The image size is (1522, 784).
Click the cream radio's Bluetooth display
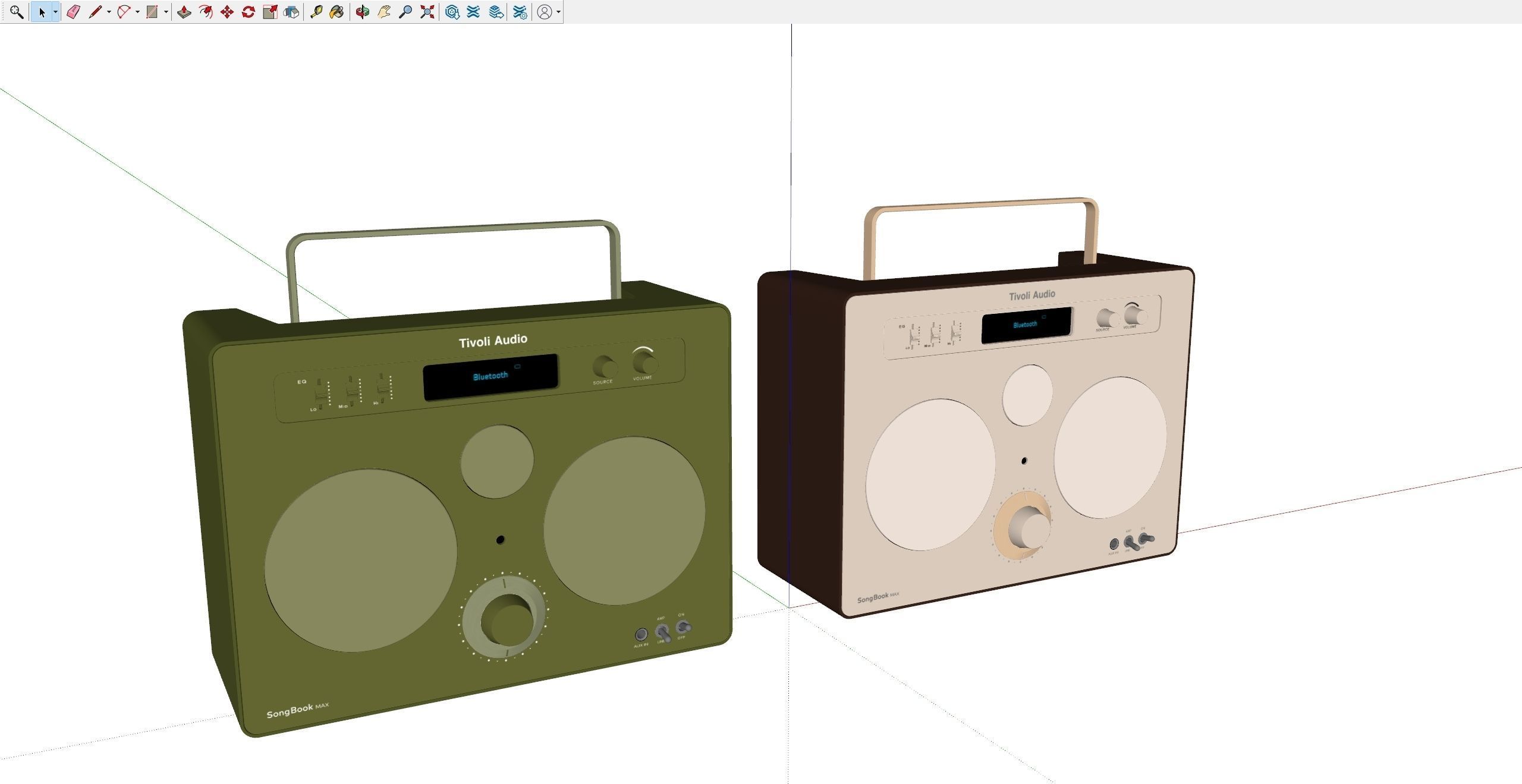tap(1026, 325)
